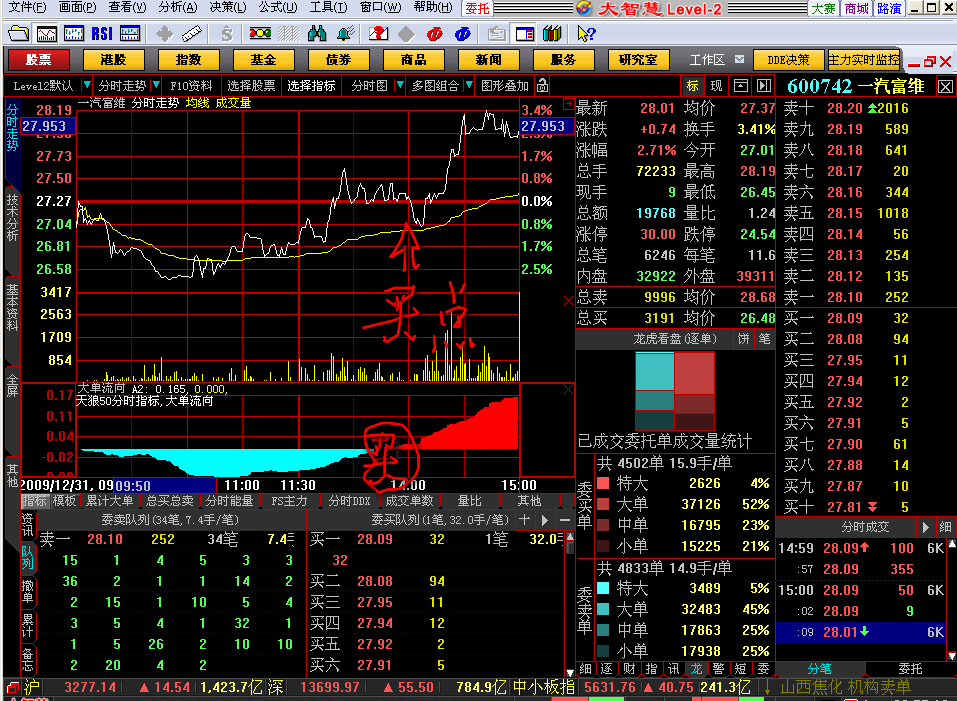Click the traffic light icon

261,34
